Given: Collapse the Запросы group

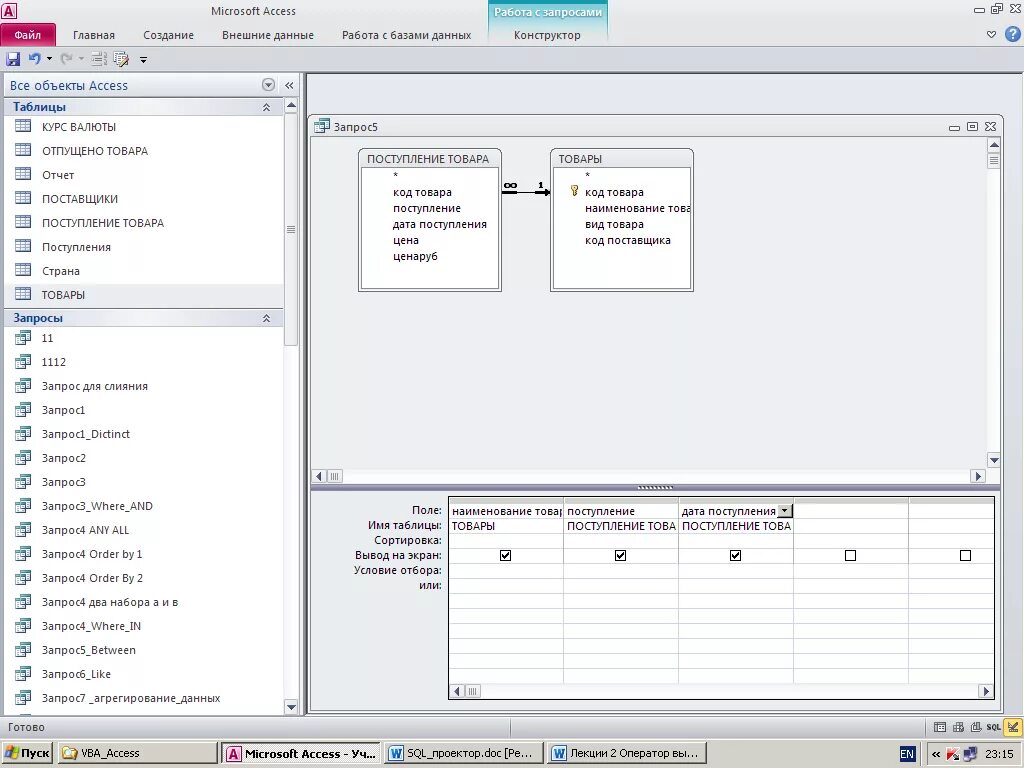Looking at the screenshot, I should [x=266, y=318].
